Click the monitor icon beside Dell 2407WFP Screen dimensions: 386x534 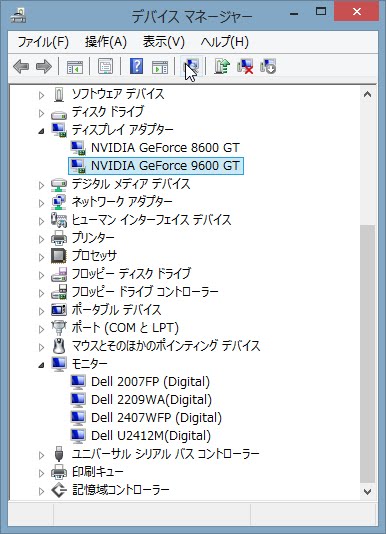click(78, 418)
